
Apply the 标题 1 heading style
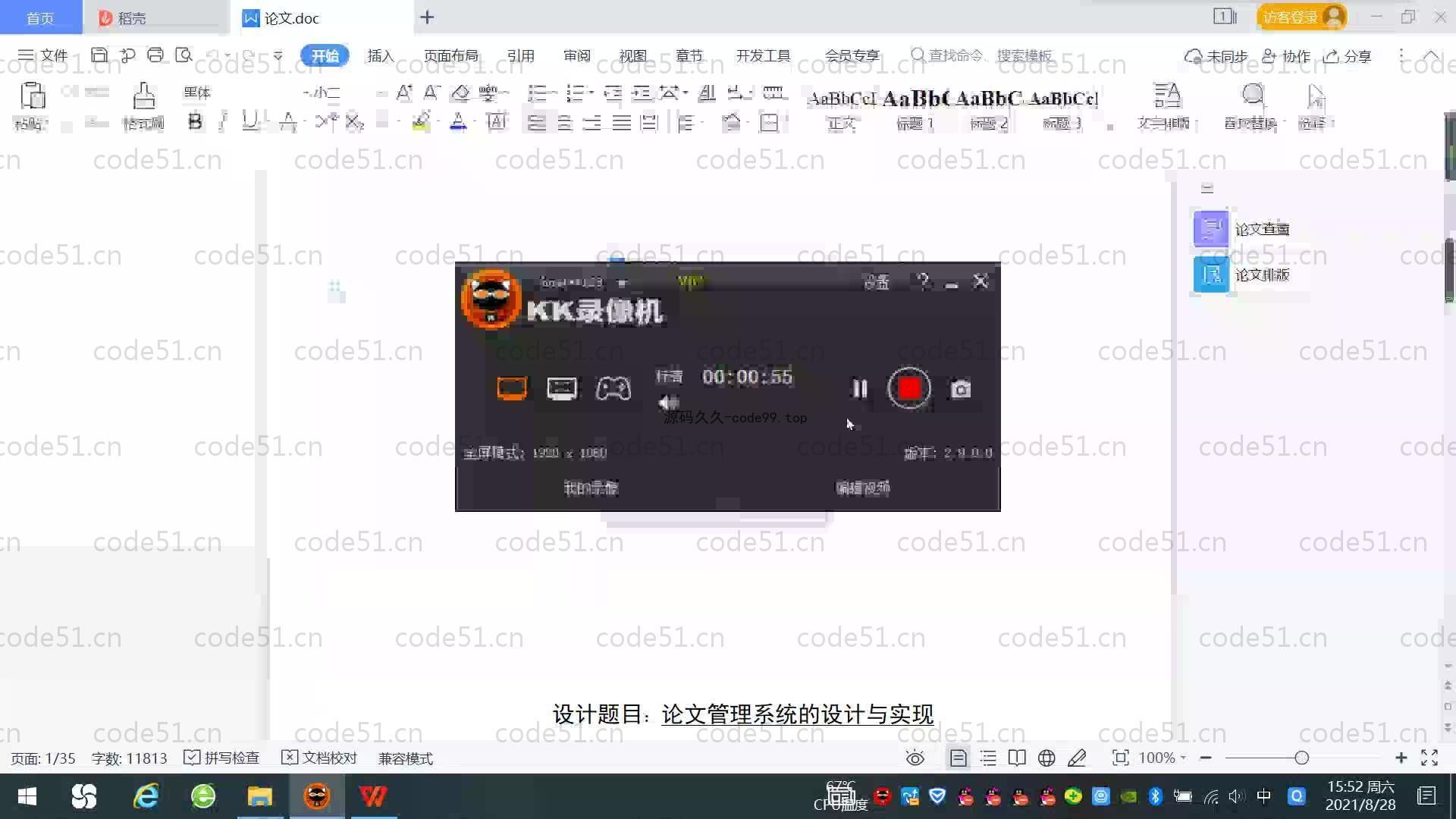(x=915, y=108)
